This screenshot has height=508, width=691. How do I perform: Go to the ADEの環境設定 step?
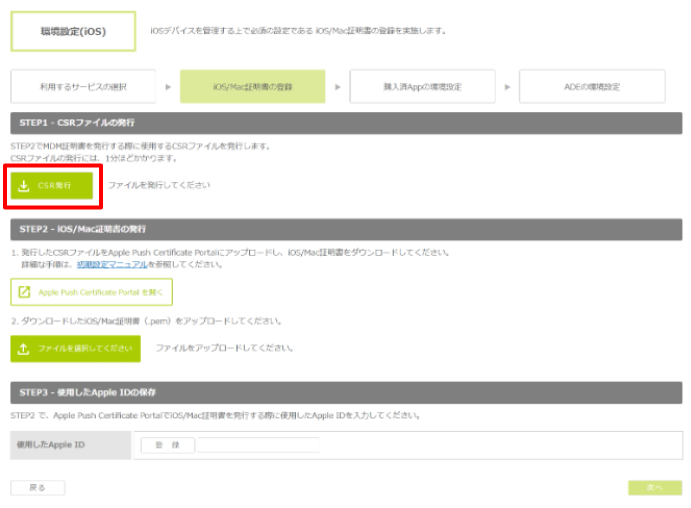592,87
